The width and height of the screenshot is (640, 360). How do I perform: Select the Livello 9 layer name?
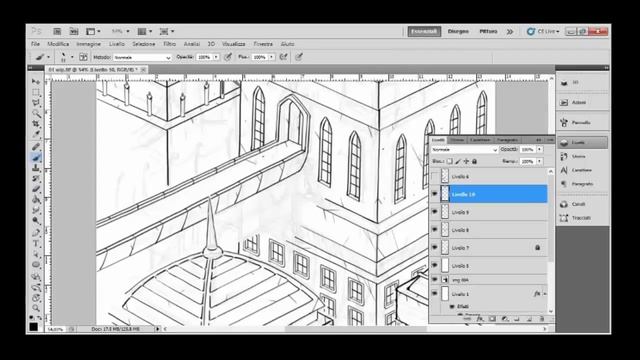[460, 213]
